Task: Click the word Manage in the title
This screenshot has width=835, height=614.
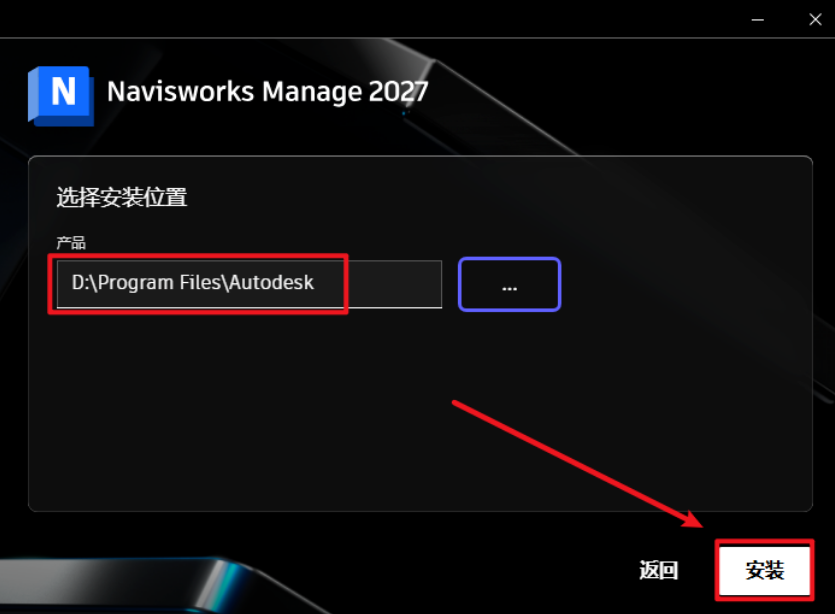Action: point(312,92)
